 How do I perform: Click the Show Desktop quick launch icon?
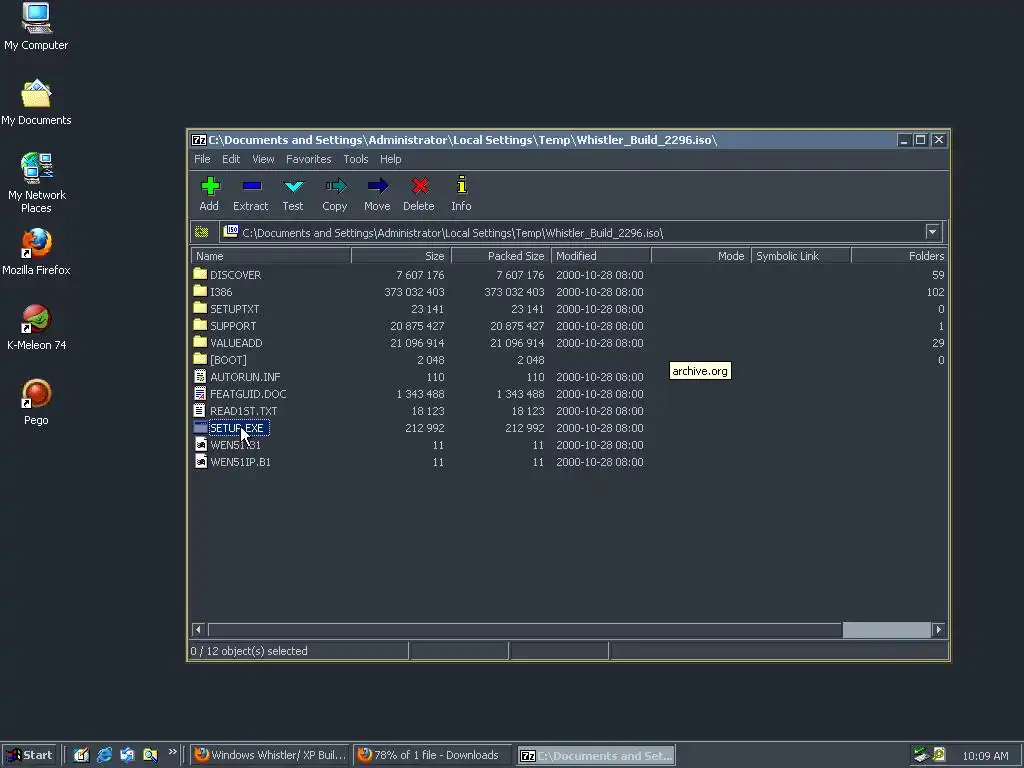(82, 755)
